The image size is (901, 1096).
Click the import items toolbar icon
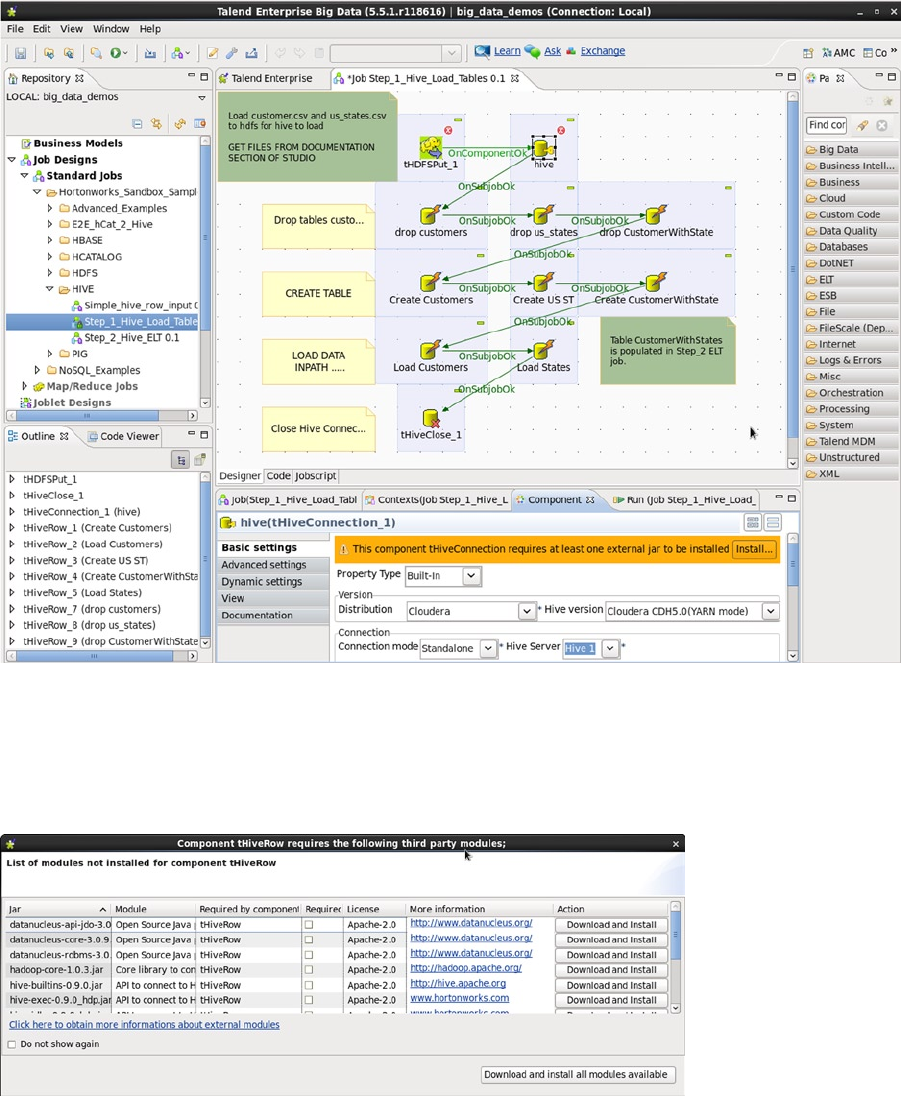click(150, 53)
